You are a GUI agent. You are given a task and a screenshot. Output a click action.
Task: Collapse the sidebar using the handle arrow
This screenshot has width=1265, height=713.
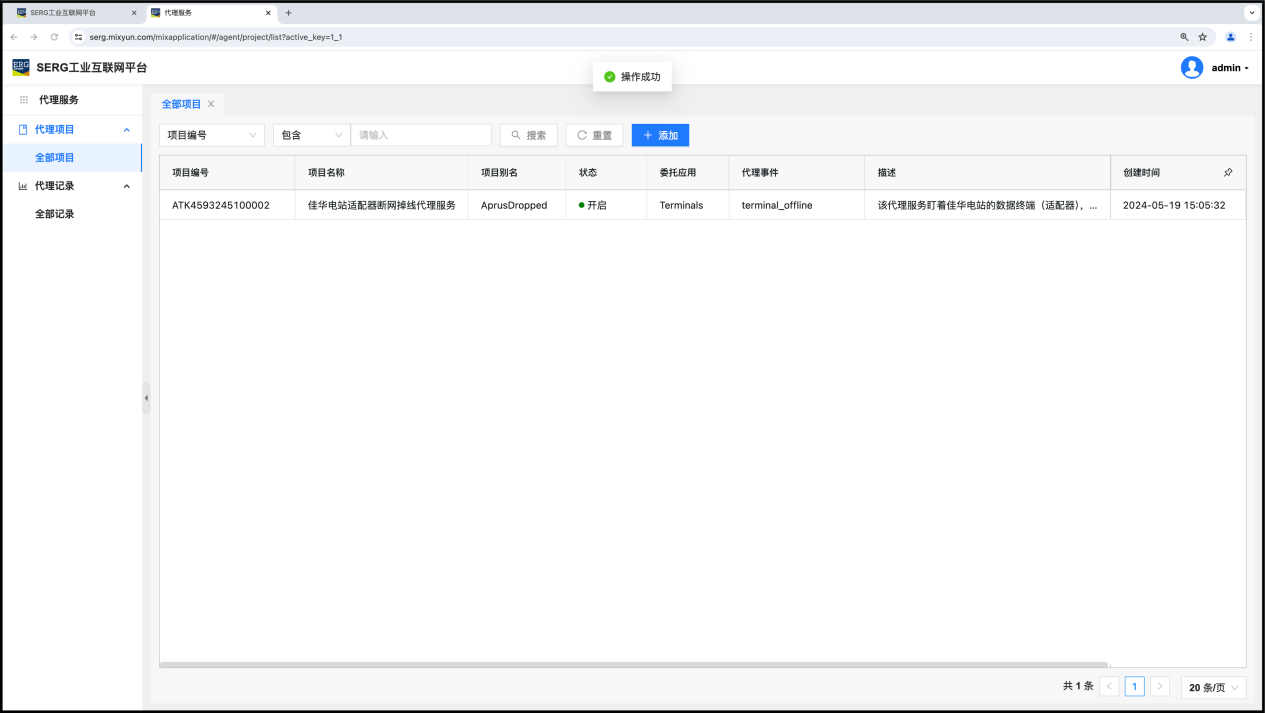pos(146,398)
